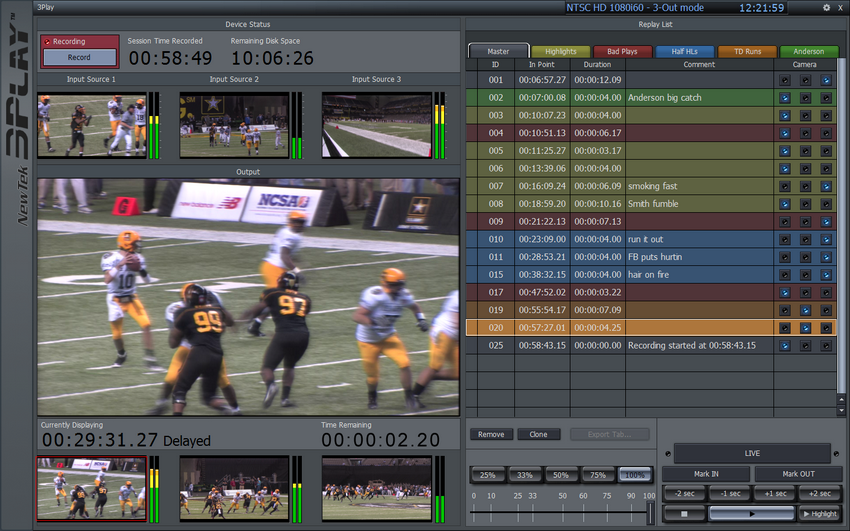
Task: Select third camera icon for clip 001
Action: [826, 80]
